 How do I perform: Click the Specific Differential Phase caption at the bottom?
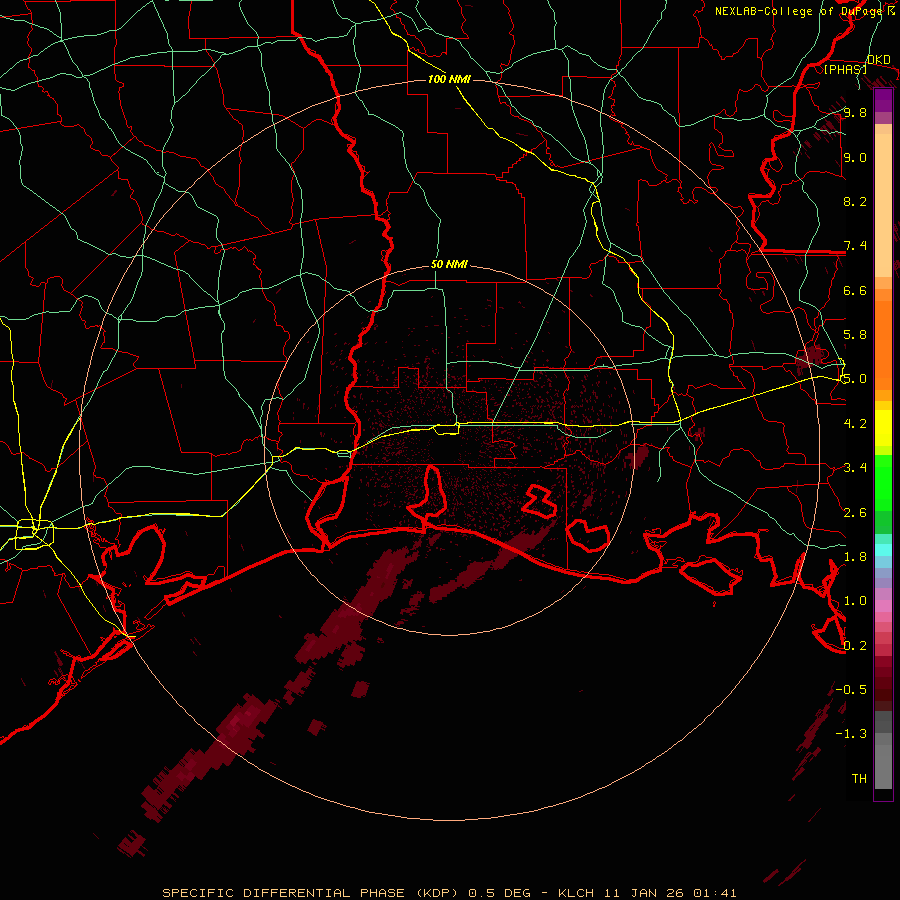click(x=449, y=893)
